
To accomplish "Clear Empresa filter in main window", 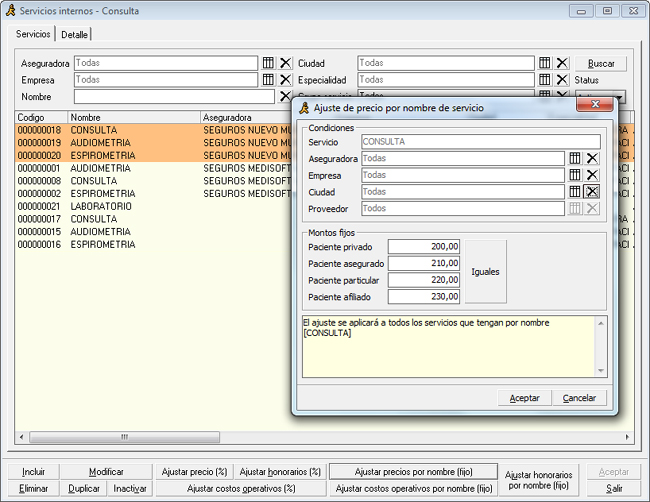I will click(285, 80).
